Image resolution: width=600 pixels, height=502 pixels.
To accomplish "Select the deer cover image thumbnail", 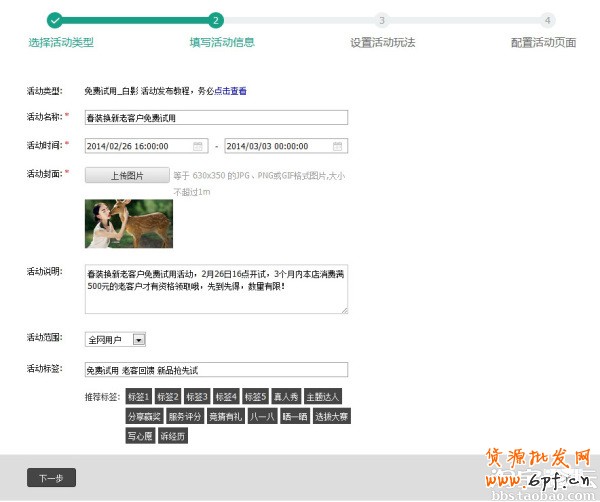I will (129, 223).
